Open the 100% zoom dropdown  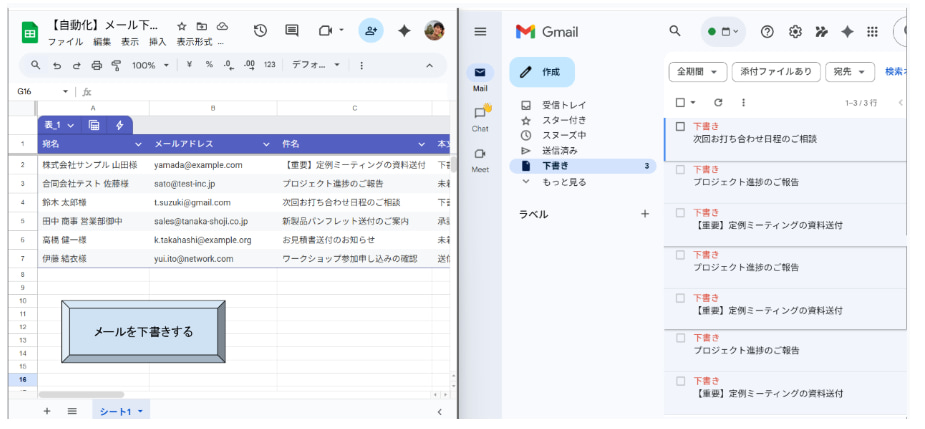tap(150, 65)
